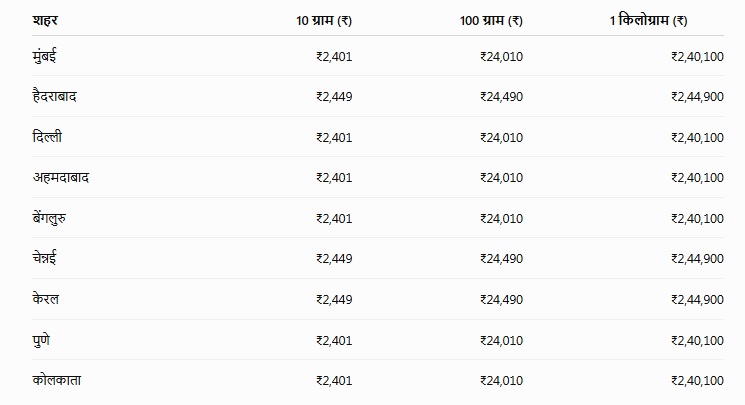
Task: Select the केरल row label
Action: tap(46, 299)
